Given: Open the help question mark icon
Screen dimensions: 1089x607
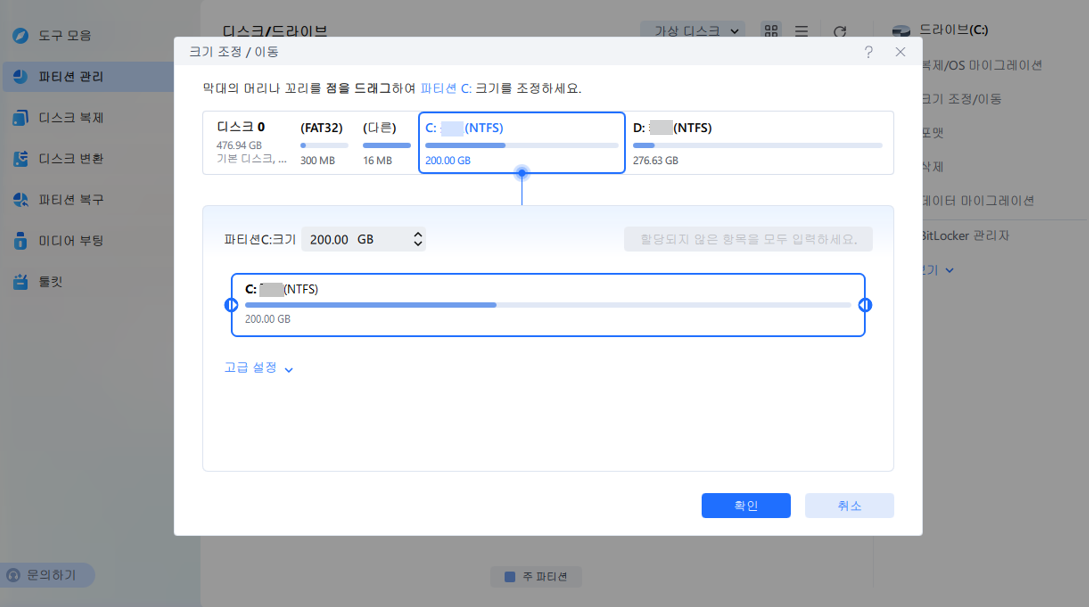Looking at the screenshot, I should click(x=868, y=51).
